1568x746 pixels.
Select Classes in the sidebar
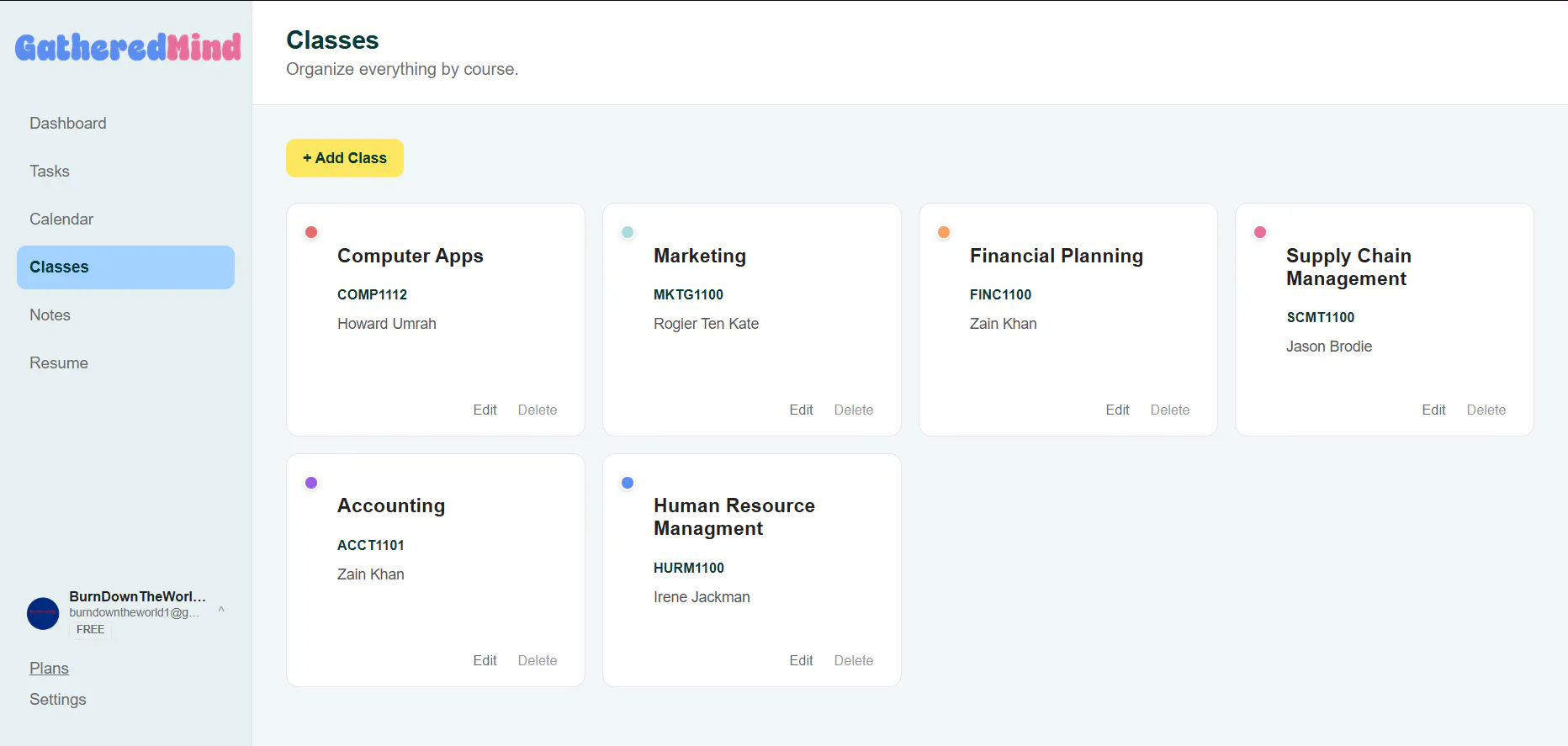pyautogui.click(x=125, y=267)
